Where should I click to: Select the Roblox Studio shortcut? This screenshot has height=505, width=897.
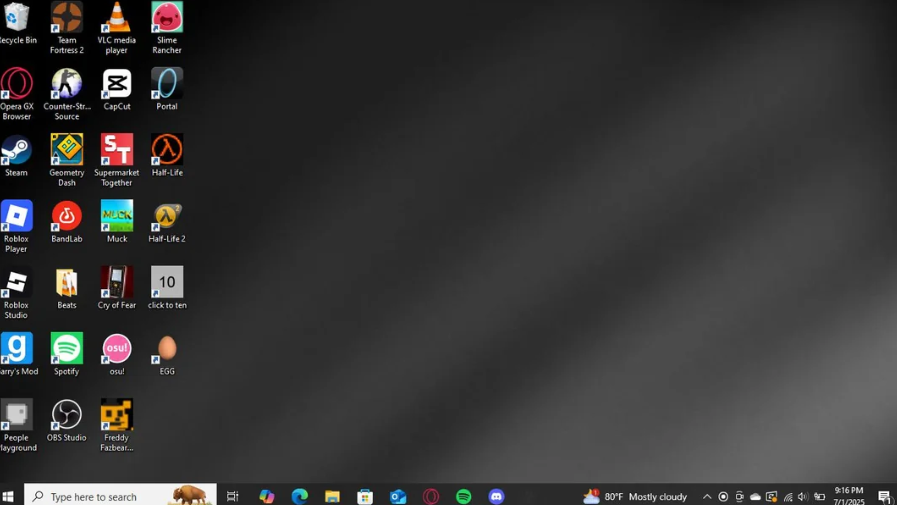(x=17, y=293)
